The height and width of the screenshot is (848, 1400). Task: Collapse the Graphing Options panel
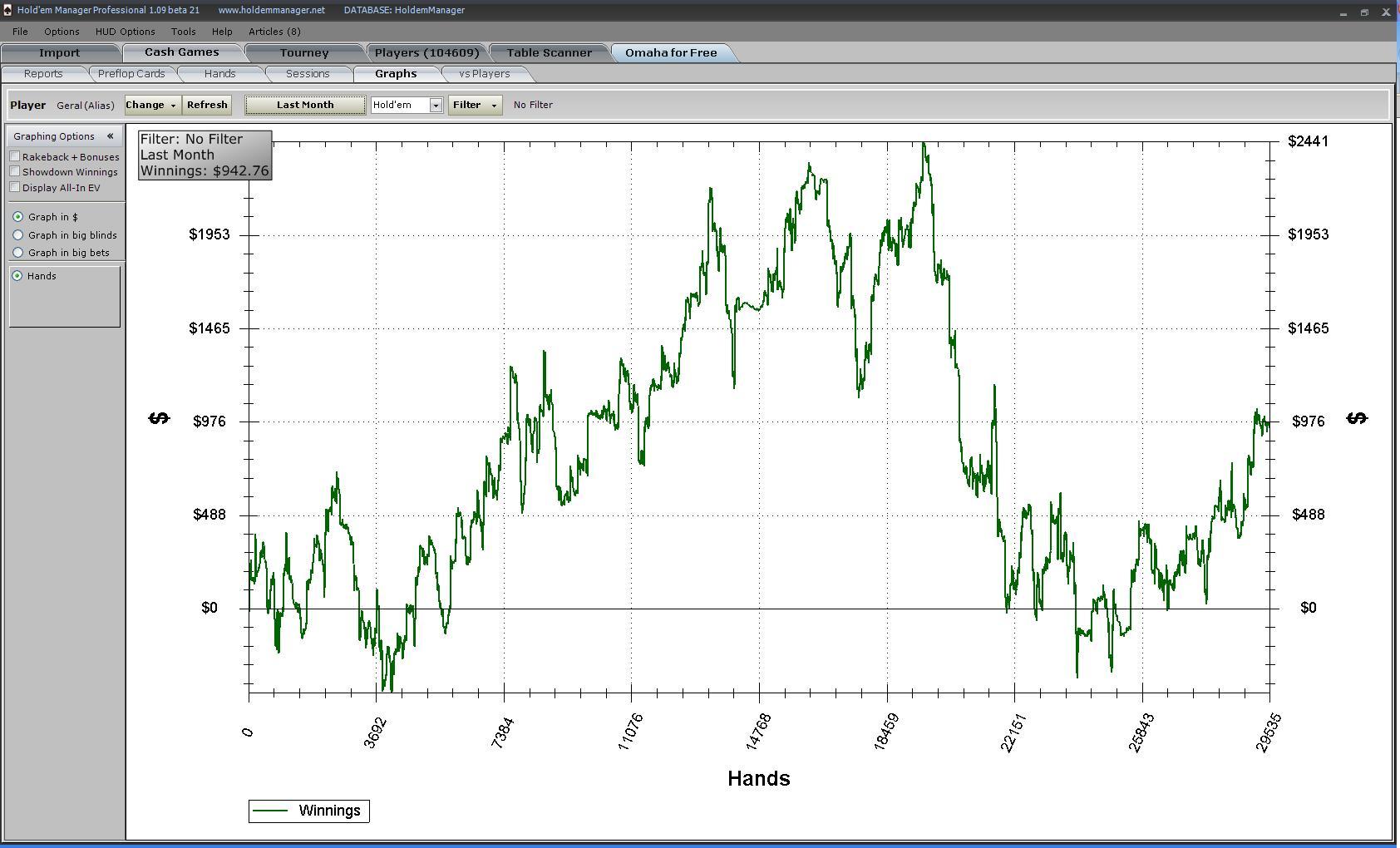110,136
